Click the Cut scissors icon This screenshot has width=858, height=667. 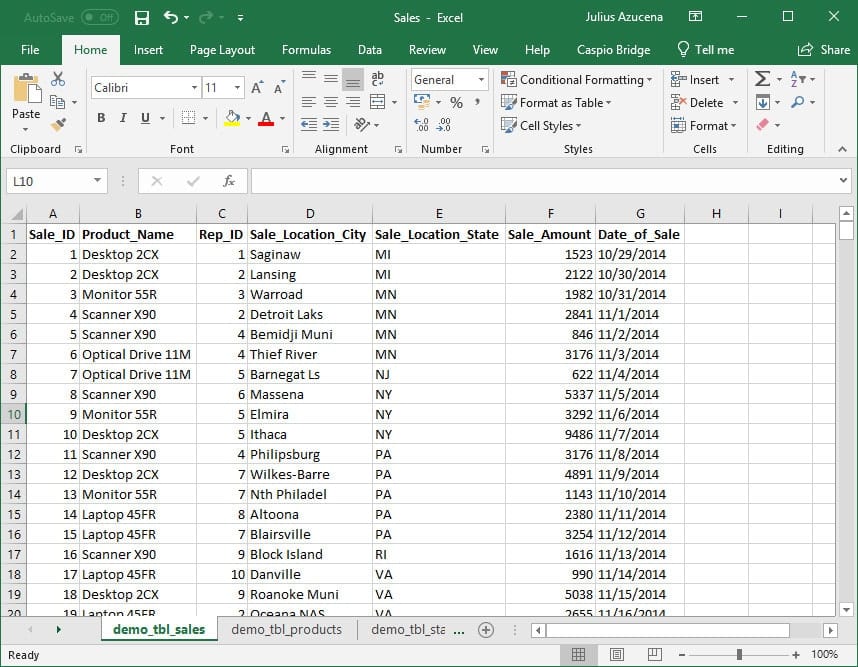click(57, 80)
